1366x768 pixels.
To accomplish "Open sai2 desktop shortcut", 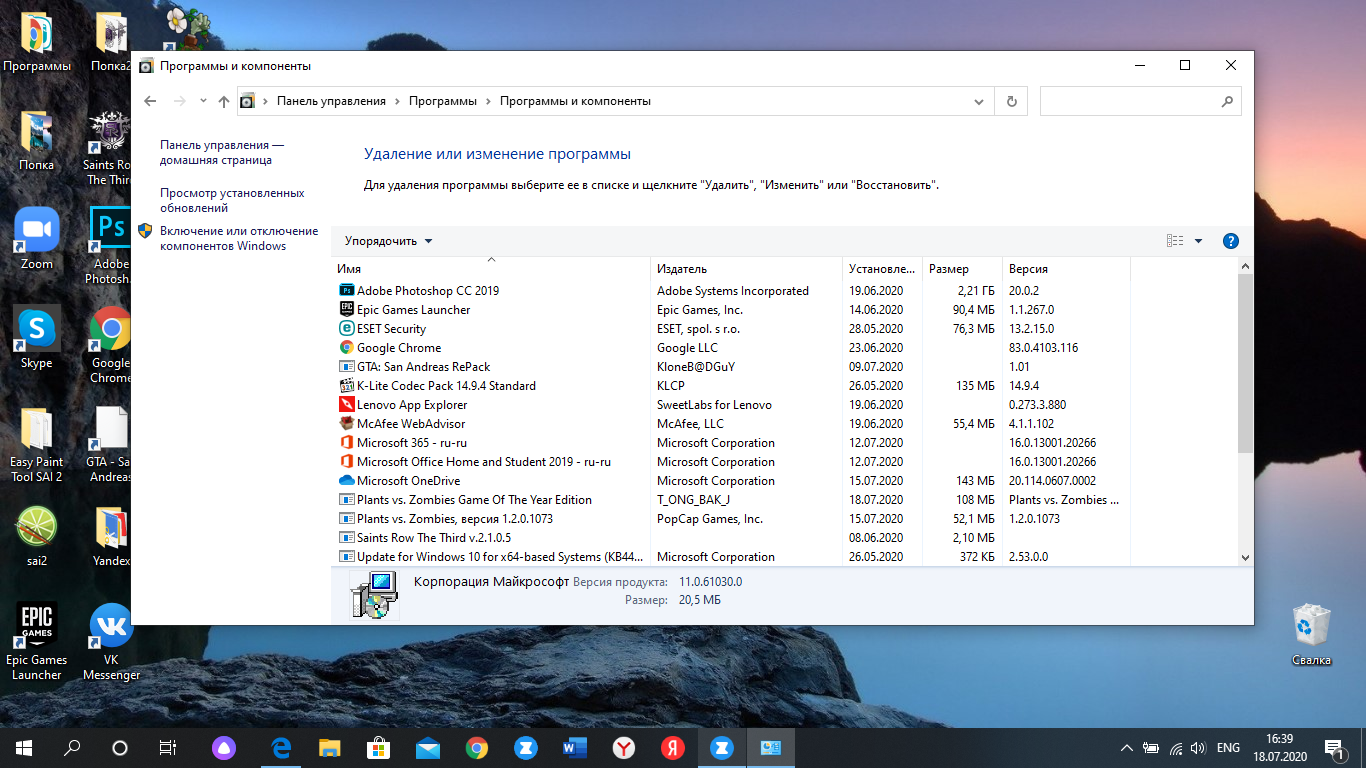I will pos(37,536).
